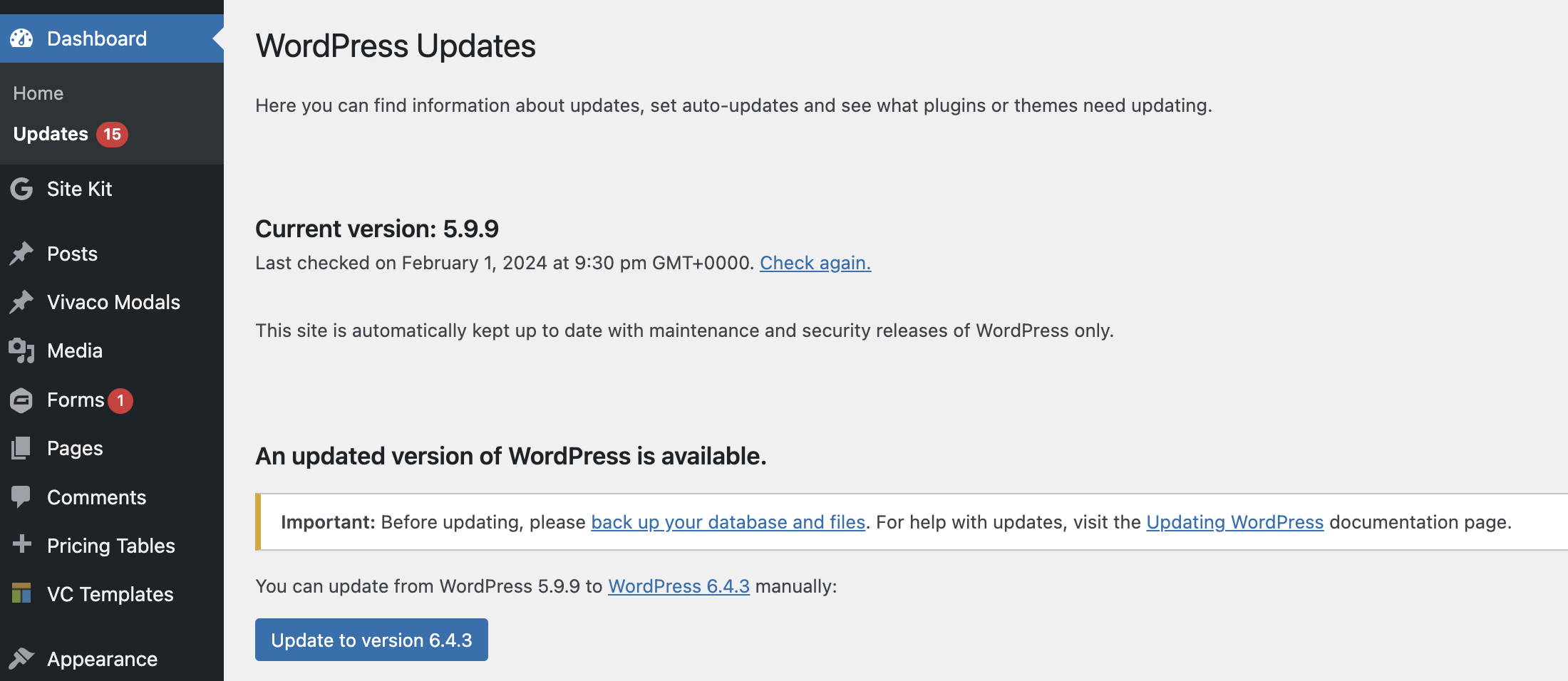Screen dimensions: 1568x681
Task: Click the Forms hexagon icon
Action: click(21, 400)
